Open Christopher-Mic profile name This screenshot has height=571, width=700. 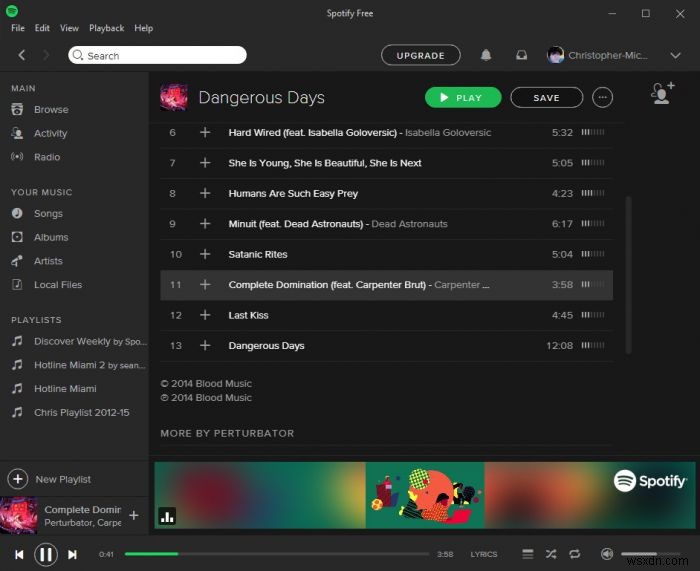tap(607, 55)
